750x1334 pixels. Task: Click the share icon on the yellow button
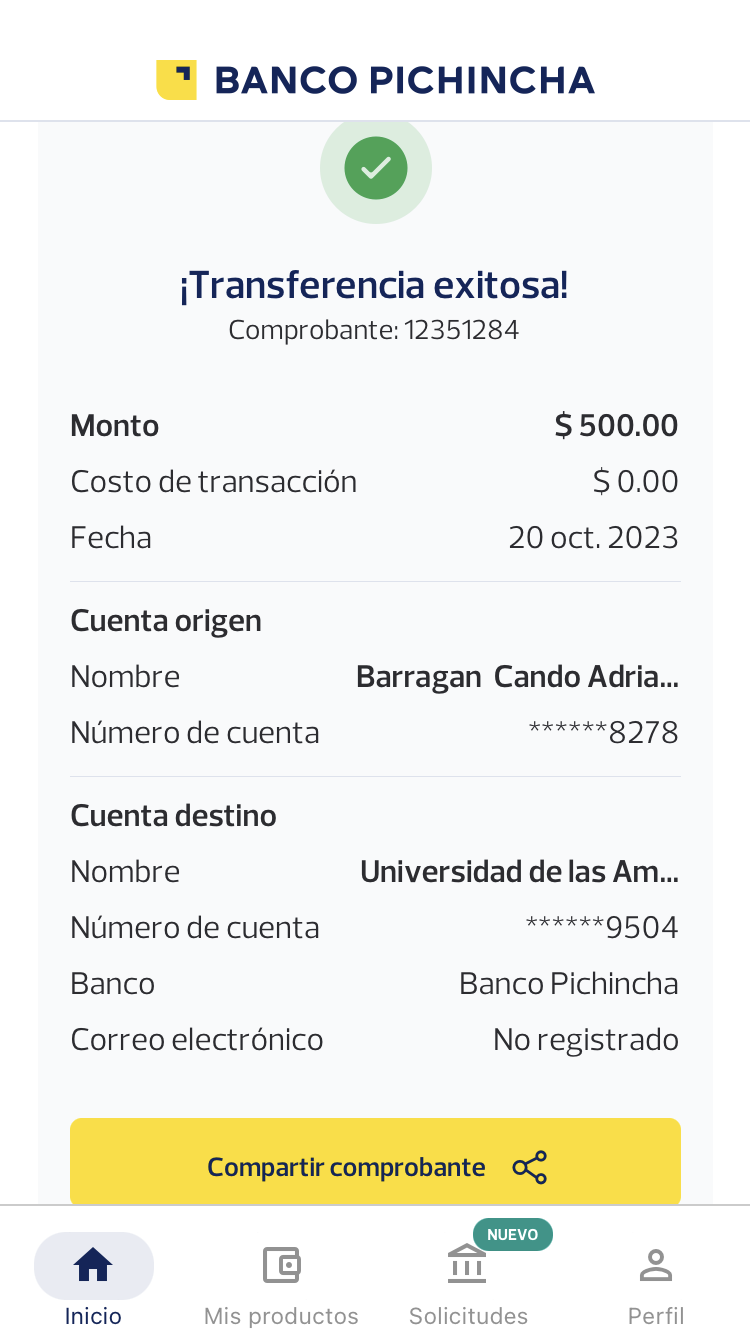click(x=529, y=1167)
